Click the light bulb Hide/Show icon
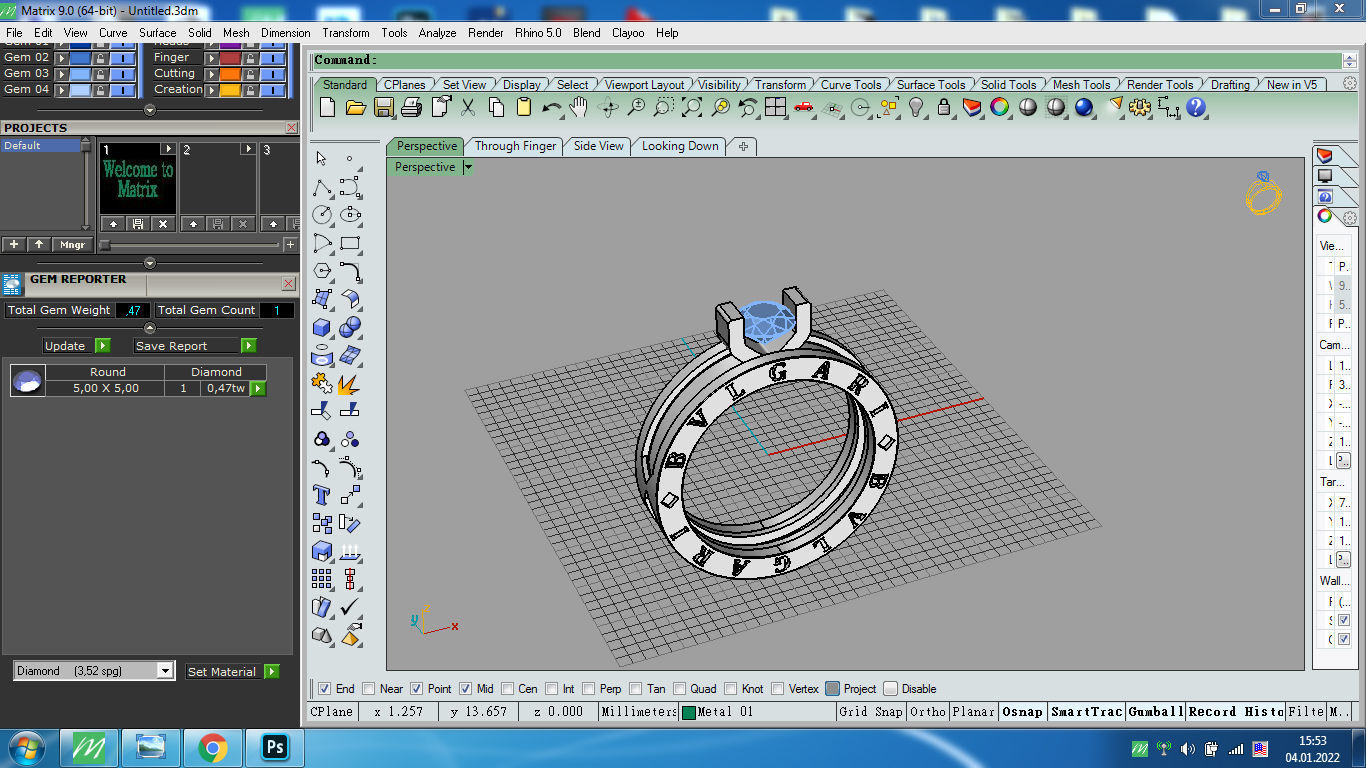 click(x=915, y=107)
